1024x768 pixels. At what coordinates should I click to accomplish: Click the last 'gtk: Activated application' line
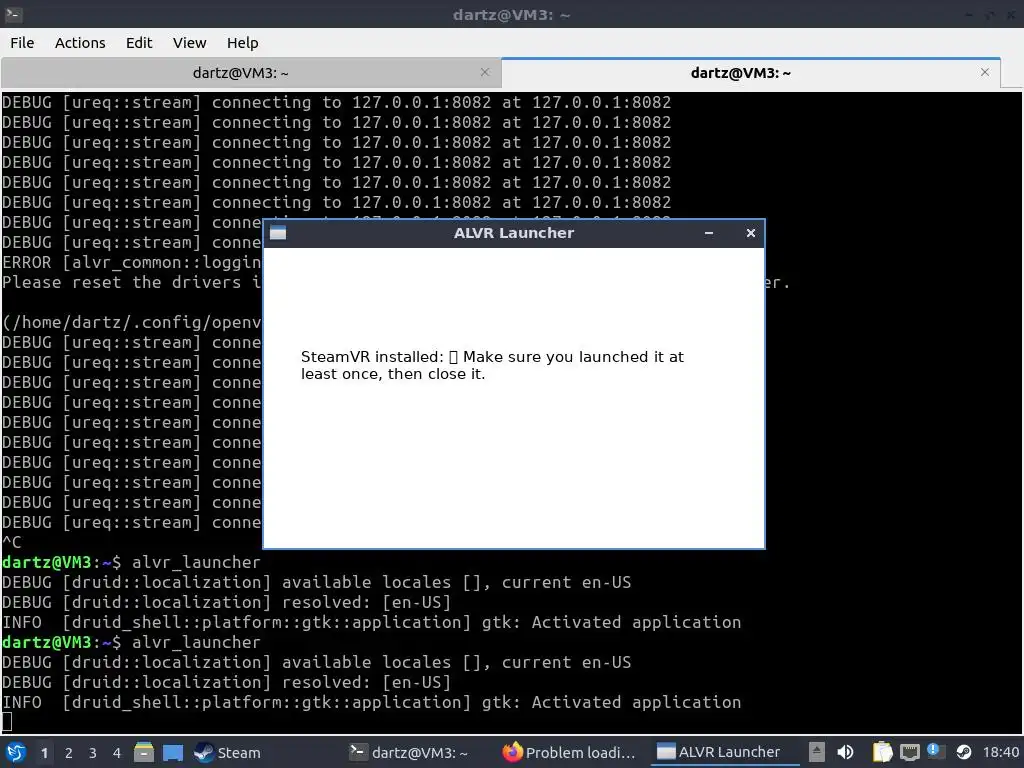click(x=611, y=703)
